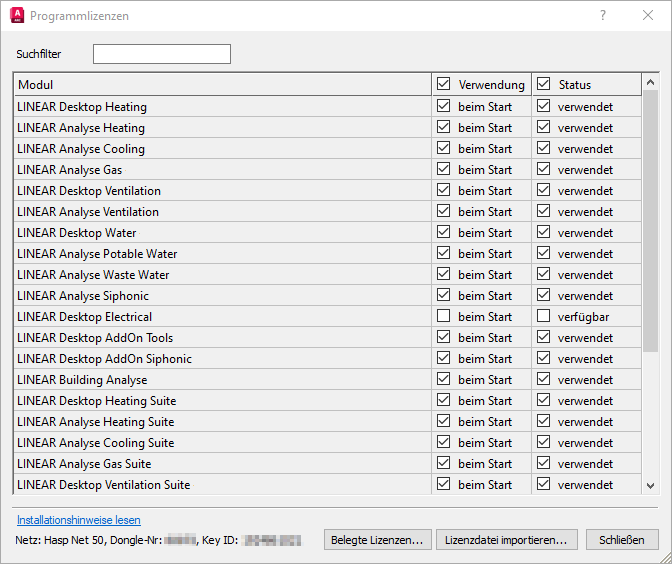Click verwendet in LINEAR Desktop AddOn Siphonic row
Image resolution: width=672 pixels, height=564 pixels.
pyautogui.click(x=585, y=359)
